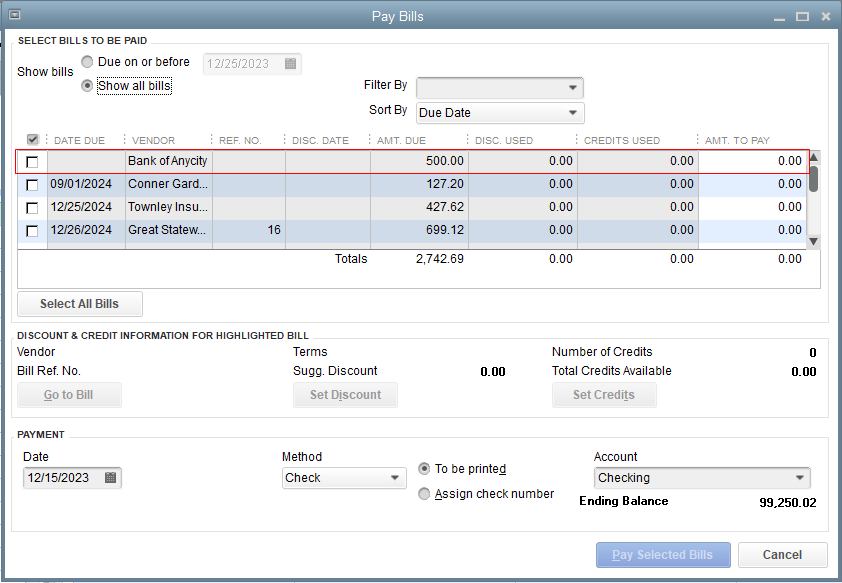
Task: Sort bills by clicking the VENDOR column header
Action: tap(155, 140)
